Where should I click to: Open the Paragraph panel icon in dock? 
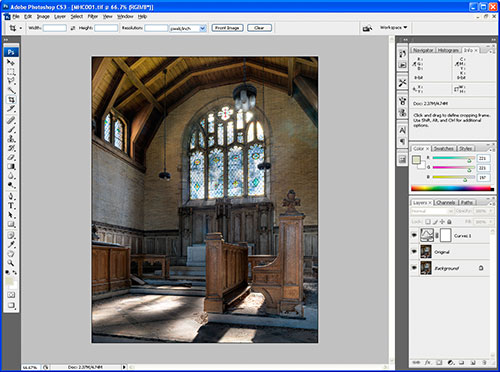click(402, 141)
